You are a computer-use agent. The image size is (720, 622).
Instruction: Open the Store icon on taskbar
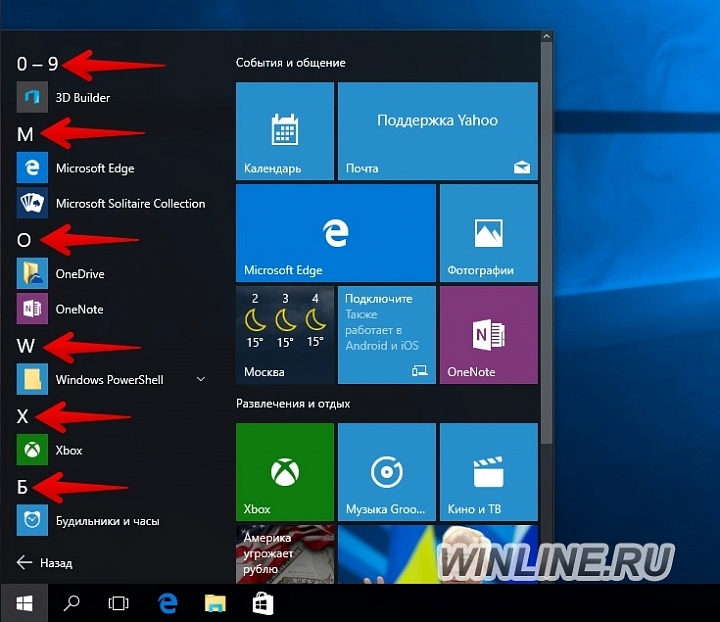(263, 603)
